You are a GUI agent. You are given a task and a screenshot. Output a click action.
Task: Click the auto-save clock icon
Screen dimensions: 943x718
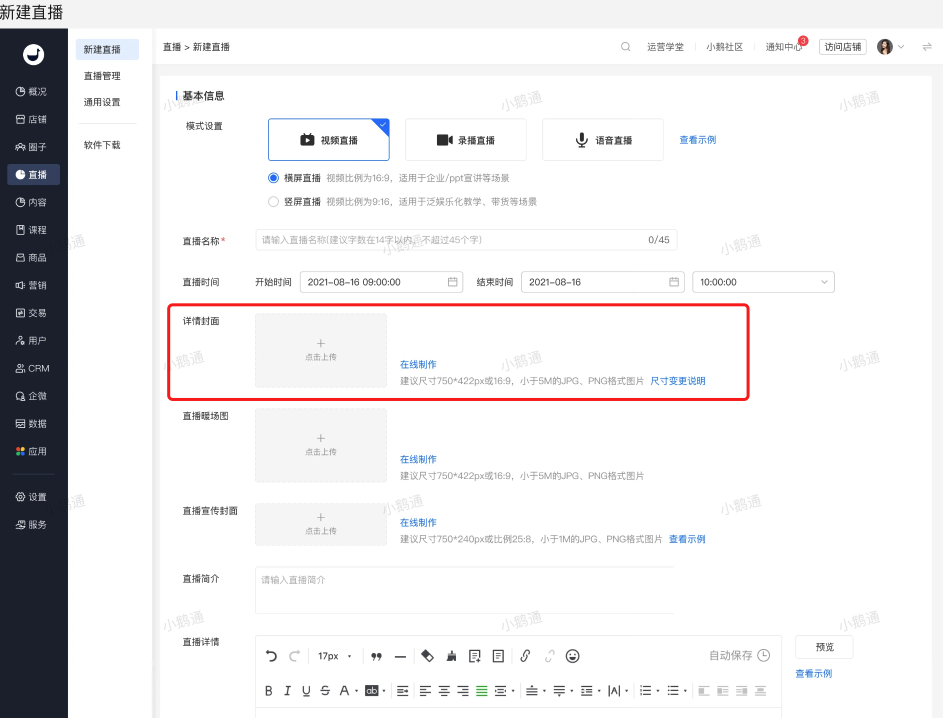[x=764, y=655]
